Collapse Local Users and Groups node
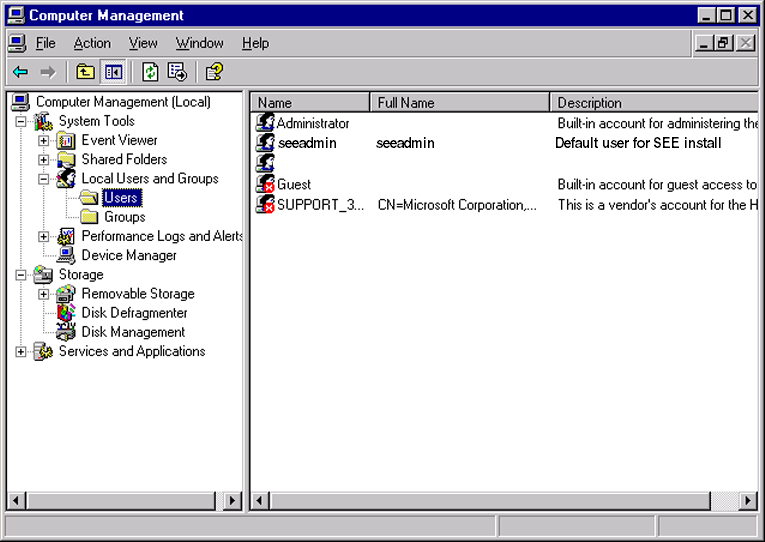Viewport: 765px width, 542px height. click(43, 179)
